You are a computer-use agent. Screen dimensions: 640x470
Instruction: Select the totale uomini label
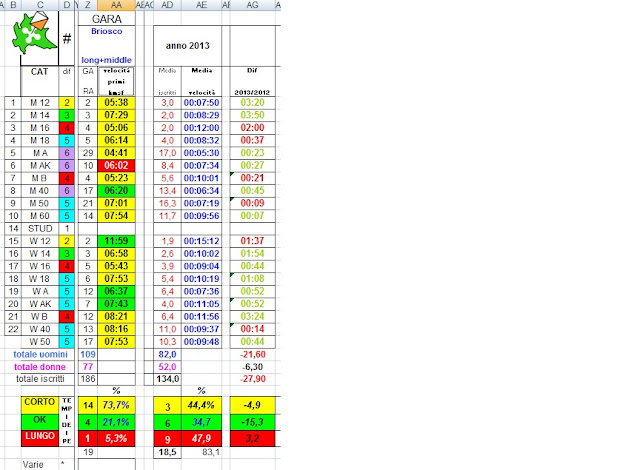click(40, 355)
